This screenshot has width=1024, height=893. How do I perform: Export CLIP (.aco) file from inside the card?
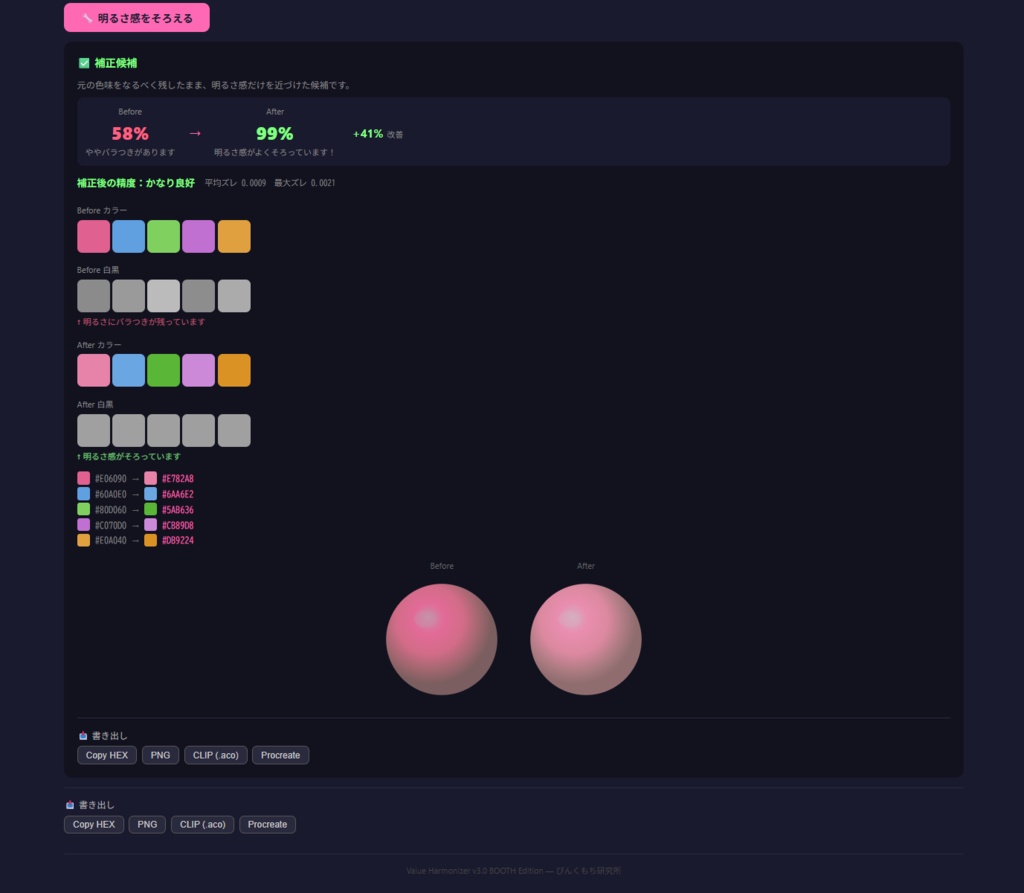216,755
